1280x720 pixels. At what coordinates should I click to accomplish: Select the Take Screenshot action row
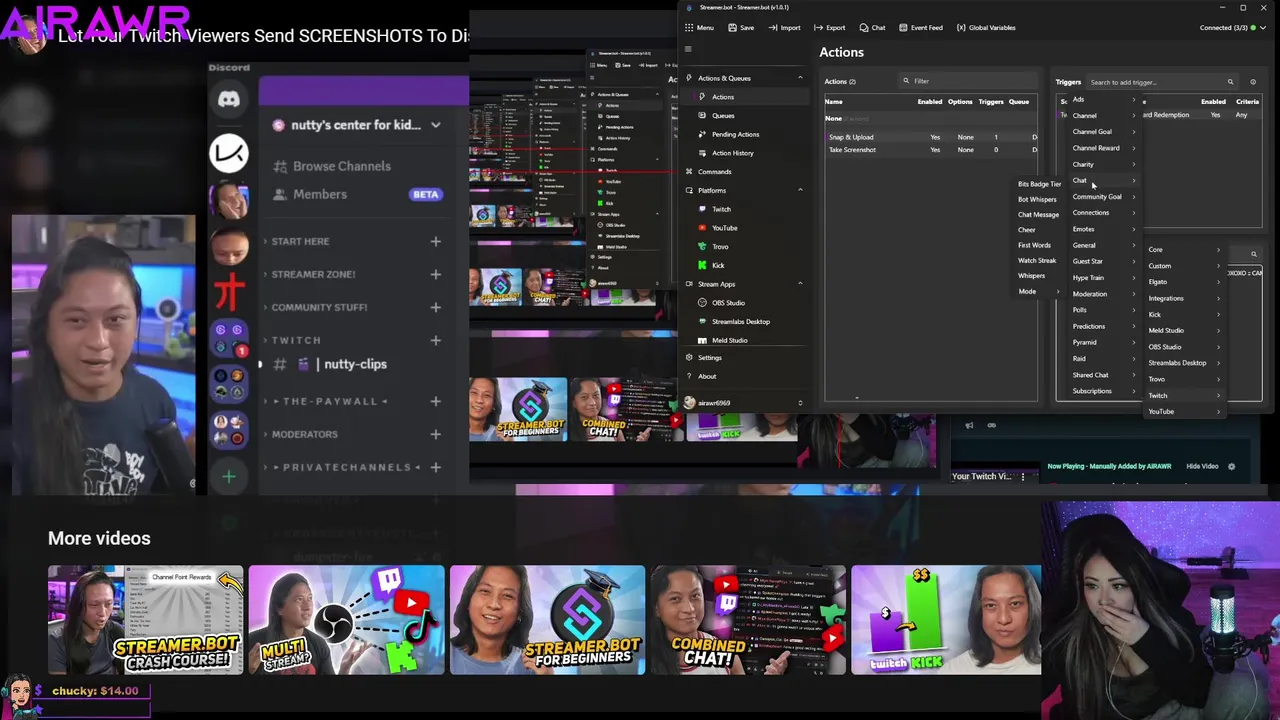930,150
